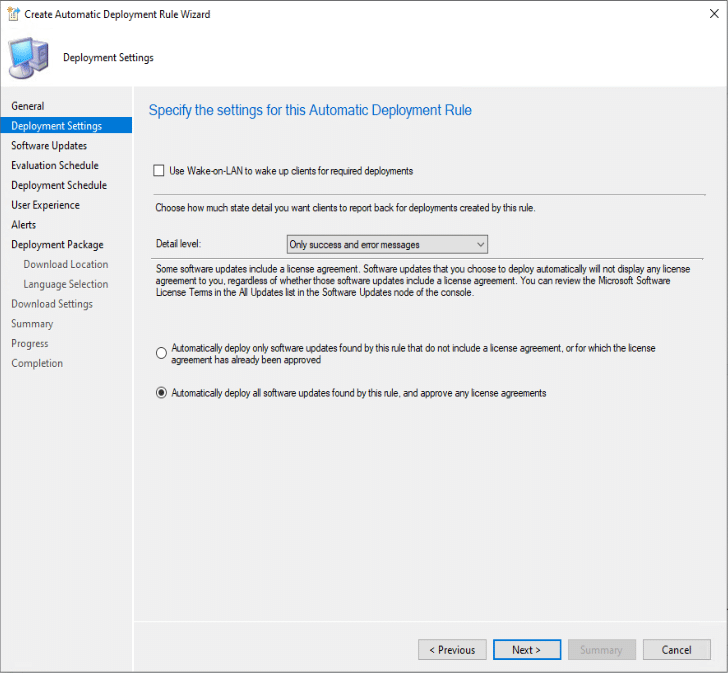
Task: Cancel the deployment rule wizard
Action: point(677,650)
